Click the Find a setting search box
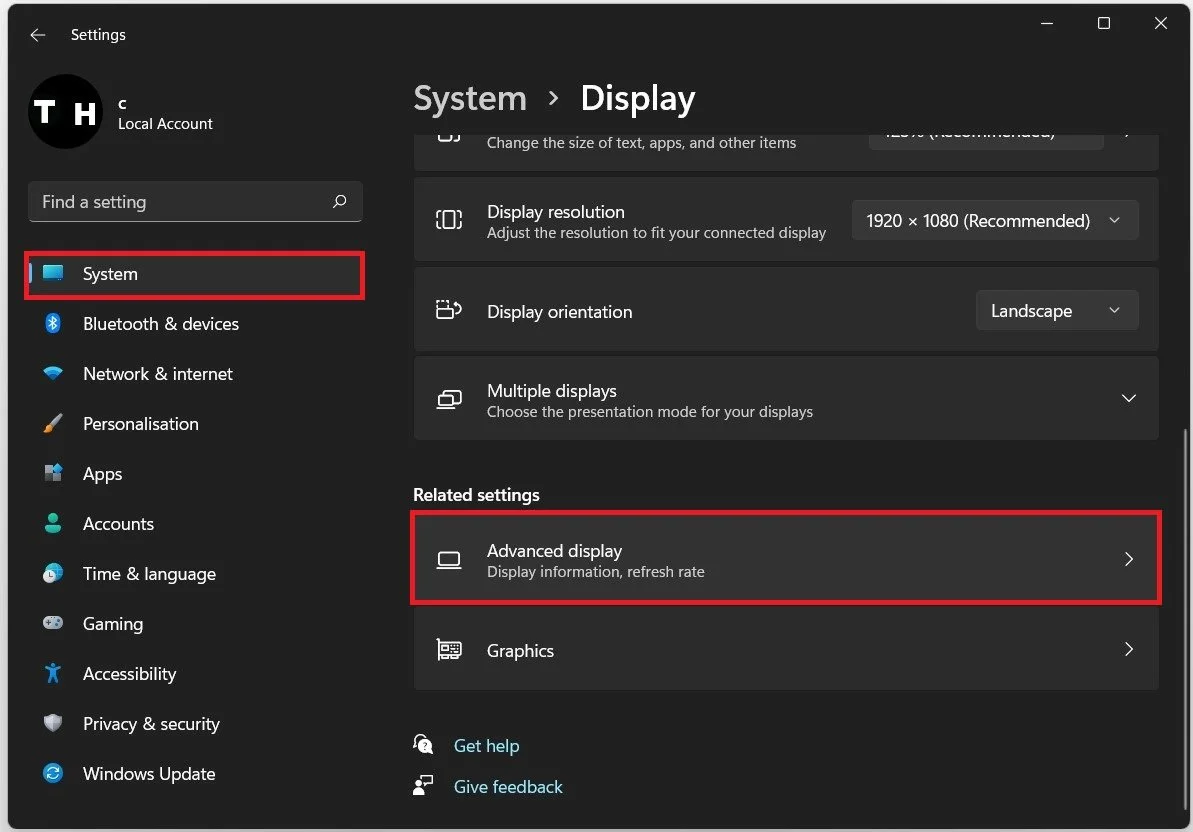The image size is (1193, 832). (x=195, y=202)
